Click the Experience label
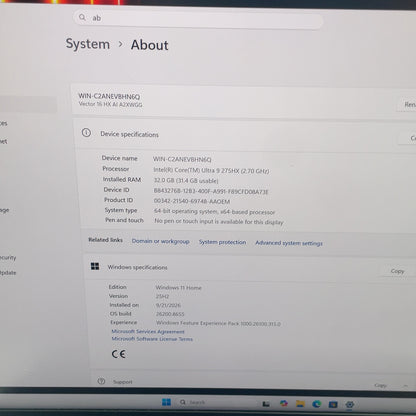Screen dimensions: 416x416 124,322
